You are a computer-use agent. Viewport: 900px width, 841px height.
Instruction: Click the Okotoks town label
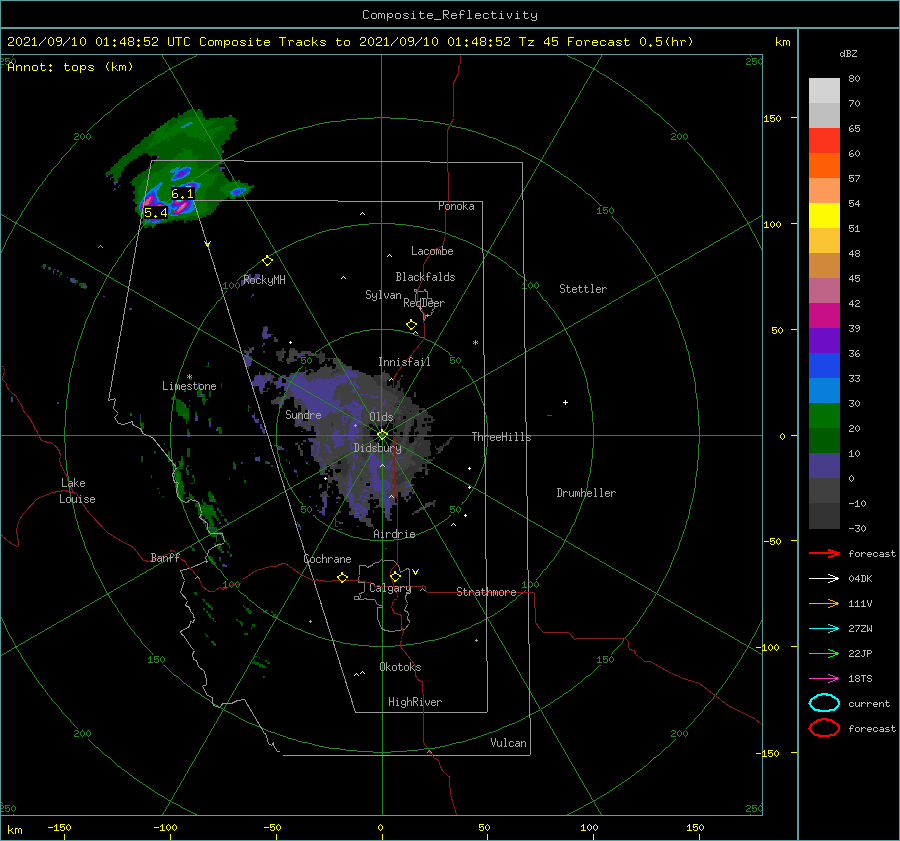[400, 667]
